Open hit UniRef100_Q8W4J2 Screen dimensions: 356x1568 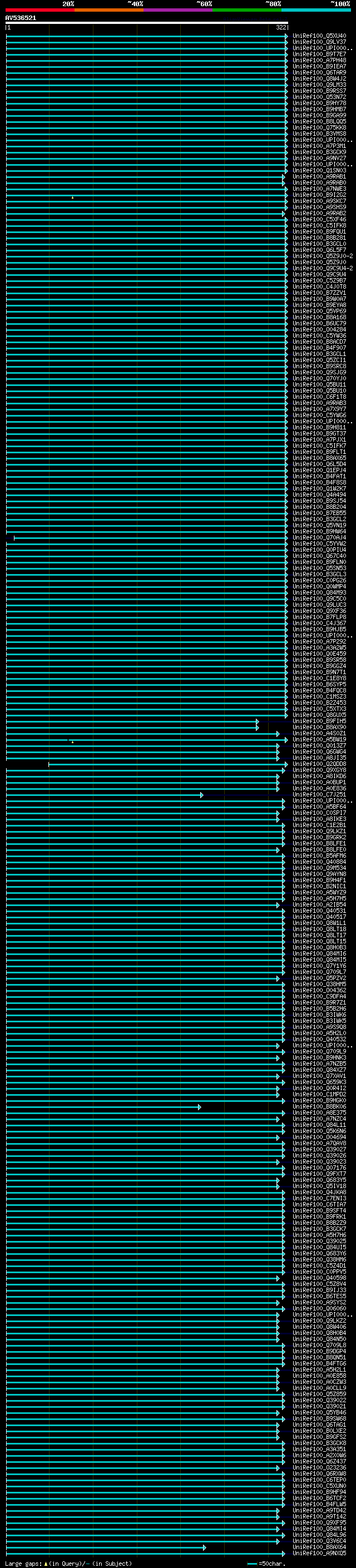[319, 78]
